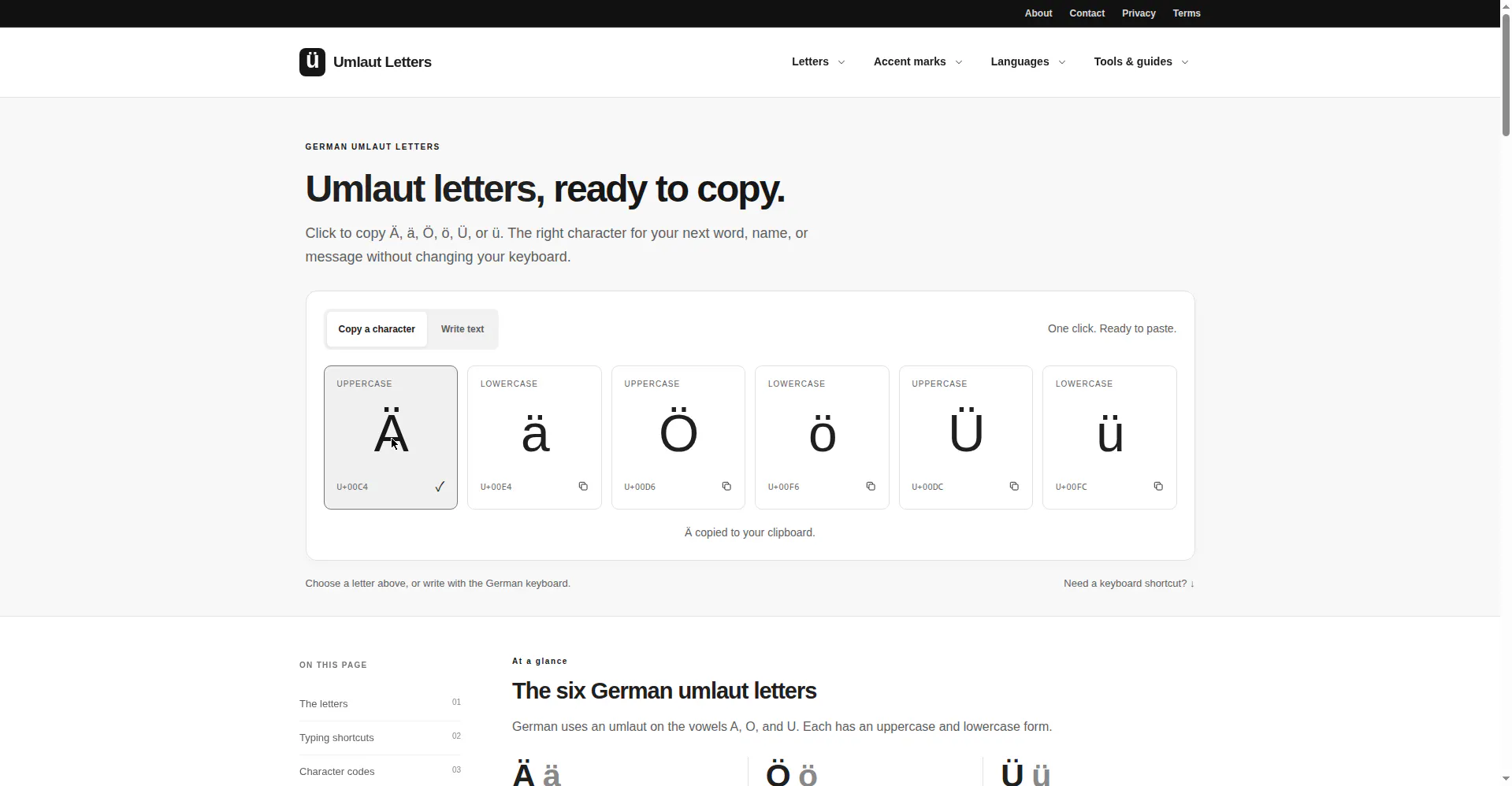Click the copy icon on uppercase Ö card

click(726, 487)
